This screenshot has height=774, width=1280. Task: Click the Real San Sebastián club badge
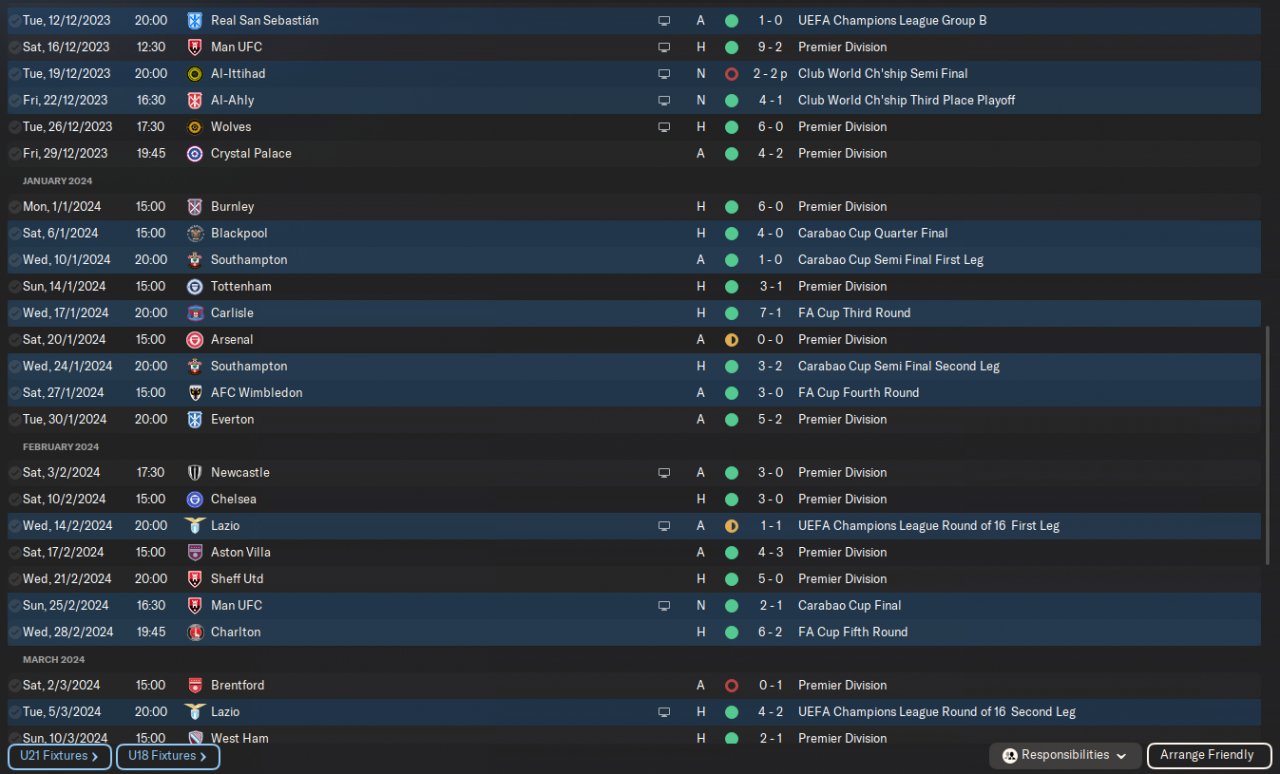click(x=195, y=20)
